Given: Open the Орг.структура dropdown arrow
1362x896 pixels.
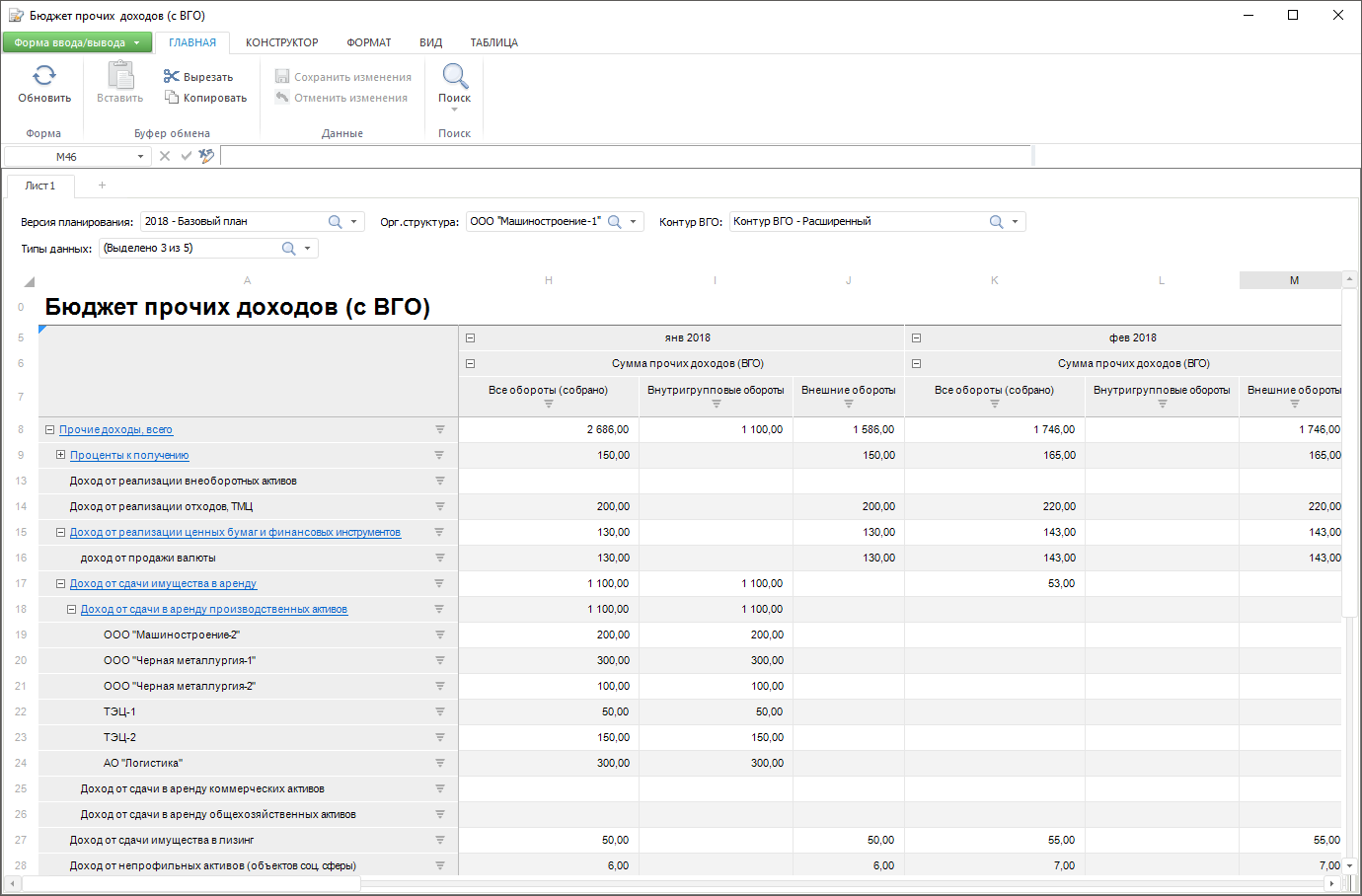Looking at the screenshot, I should tap(634, 222).
